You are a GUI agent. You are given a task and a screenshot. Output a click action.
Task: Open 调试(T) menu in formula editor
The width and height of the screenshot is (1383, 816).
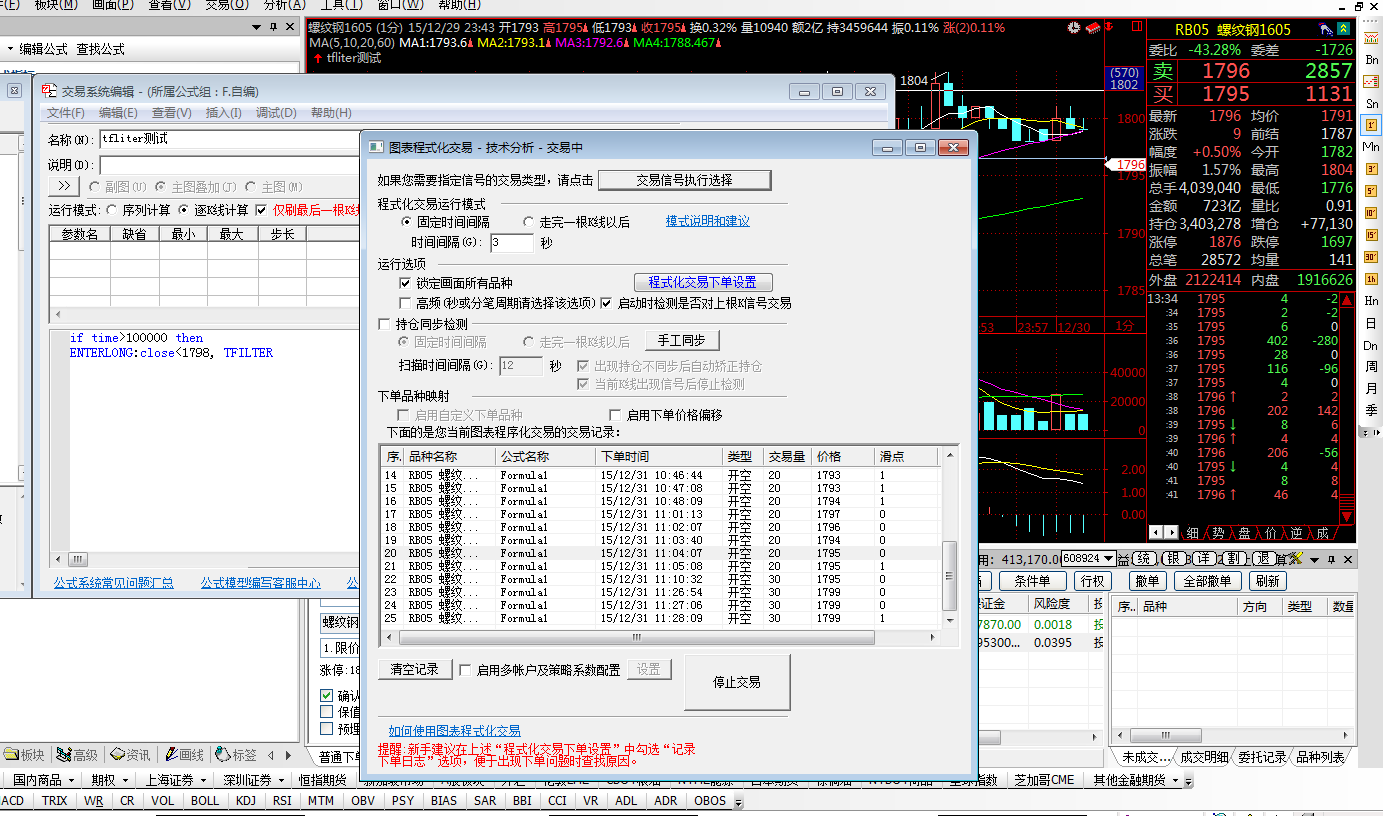pos(277,113)
